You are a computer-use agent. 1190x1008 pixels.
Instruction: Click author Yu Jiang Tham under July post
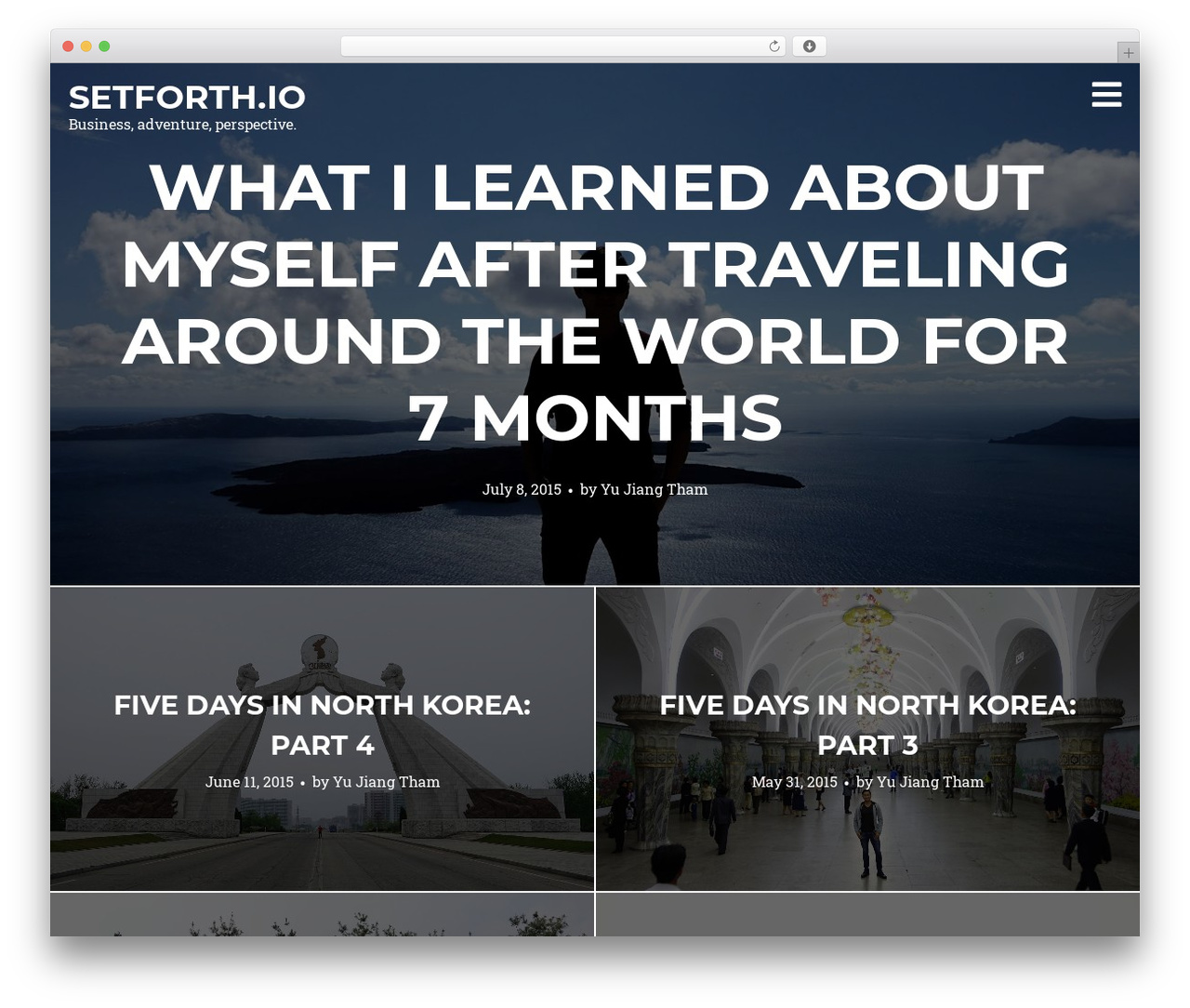coord(654,489)
